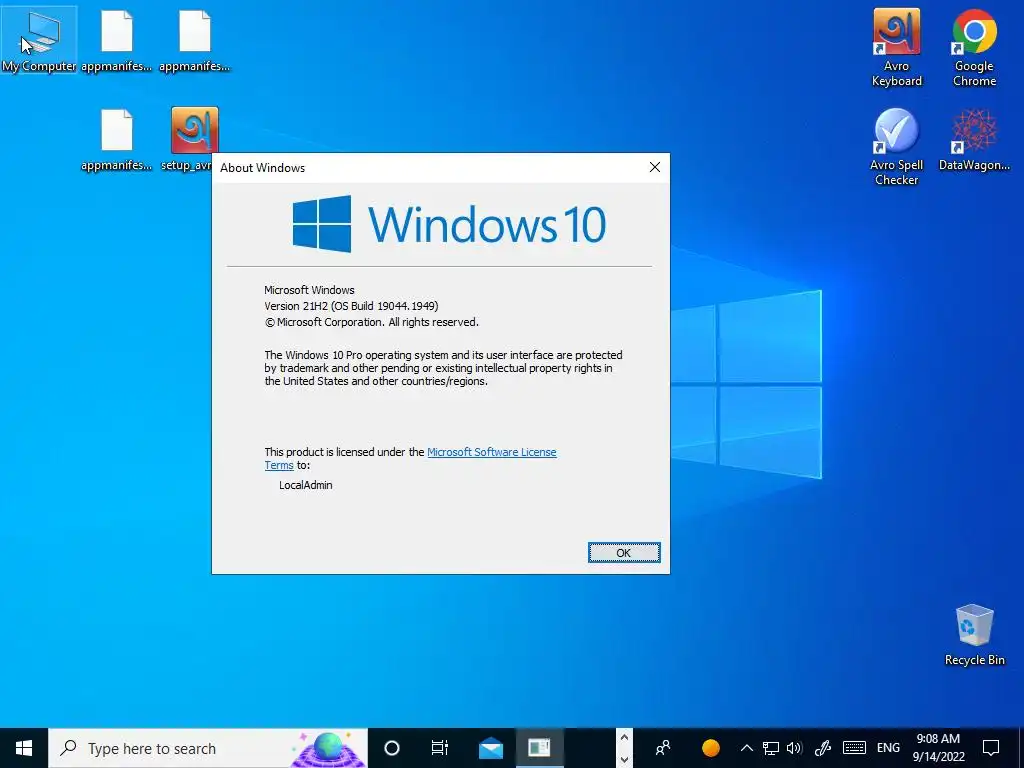The width and height of the screenshot is (1024, 768).
Task: Open clock showing 9:08 AM 9/14/2022
Action: pos(938,748)
